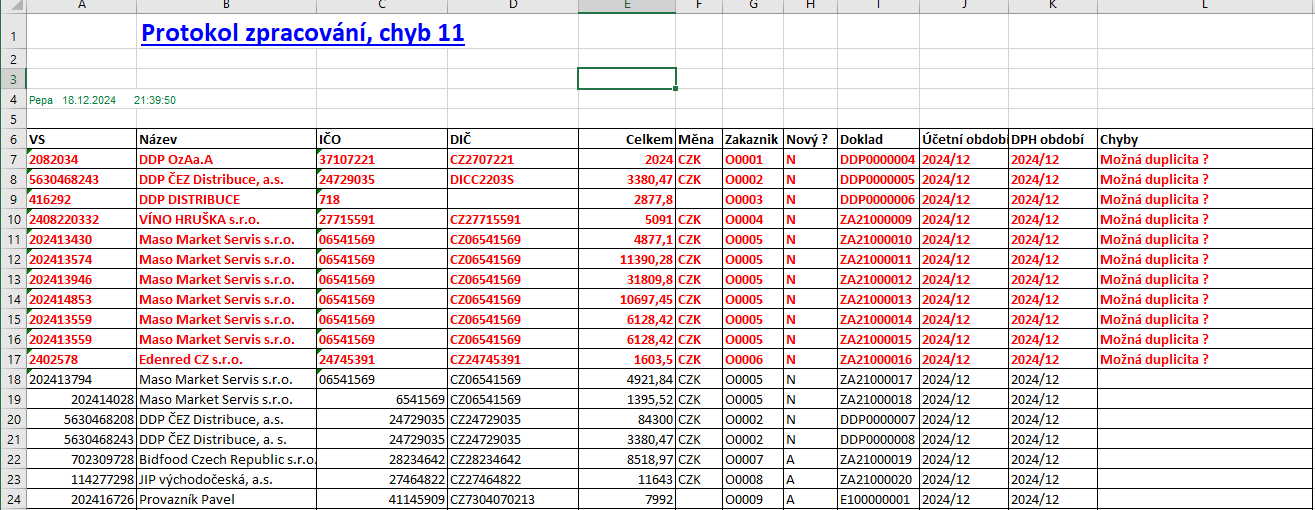The image size is (1315, 510).
Task: Select the 'DDP OzAa.A' name cell
Action: 226,159
